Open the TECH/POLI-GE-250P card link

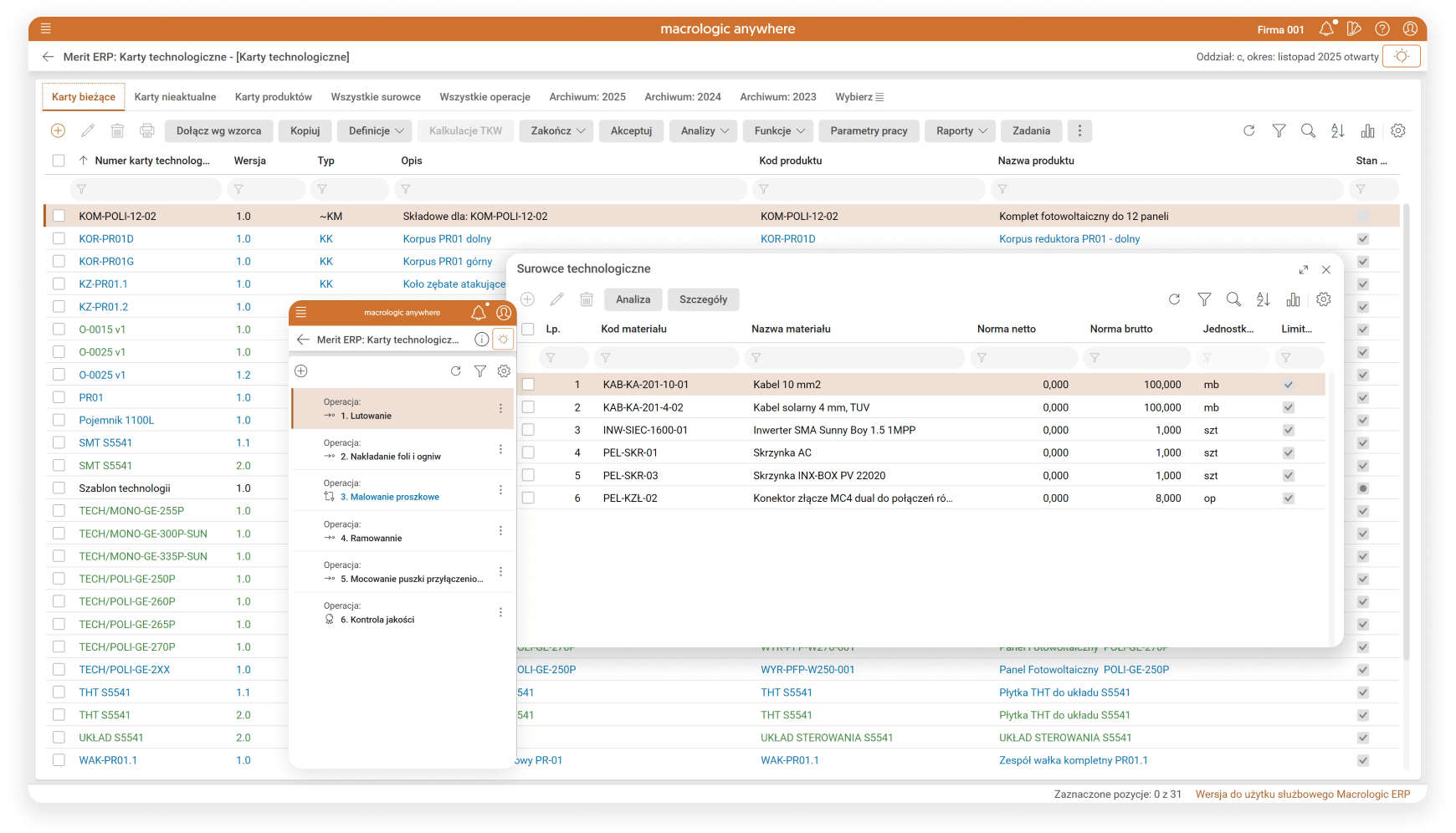tap(127, 579)
